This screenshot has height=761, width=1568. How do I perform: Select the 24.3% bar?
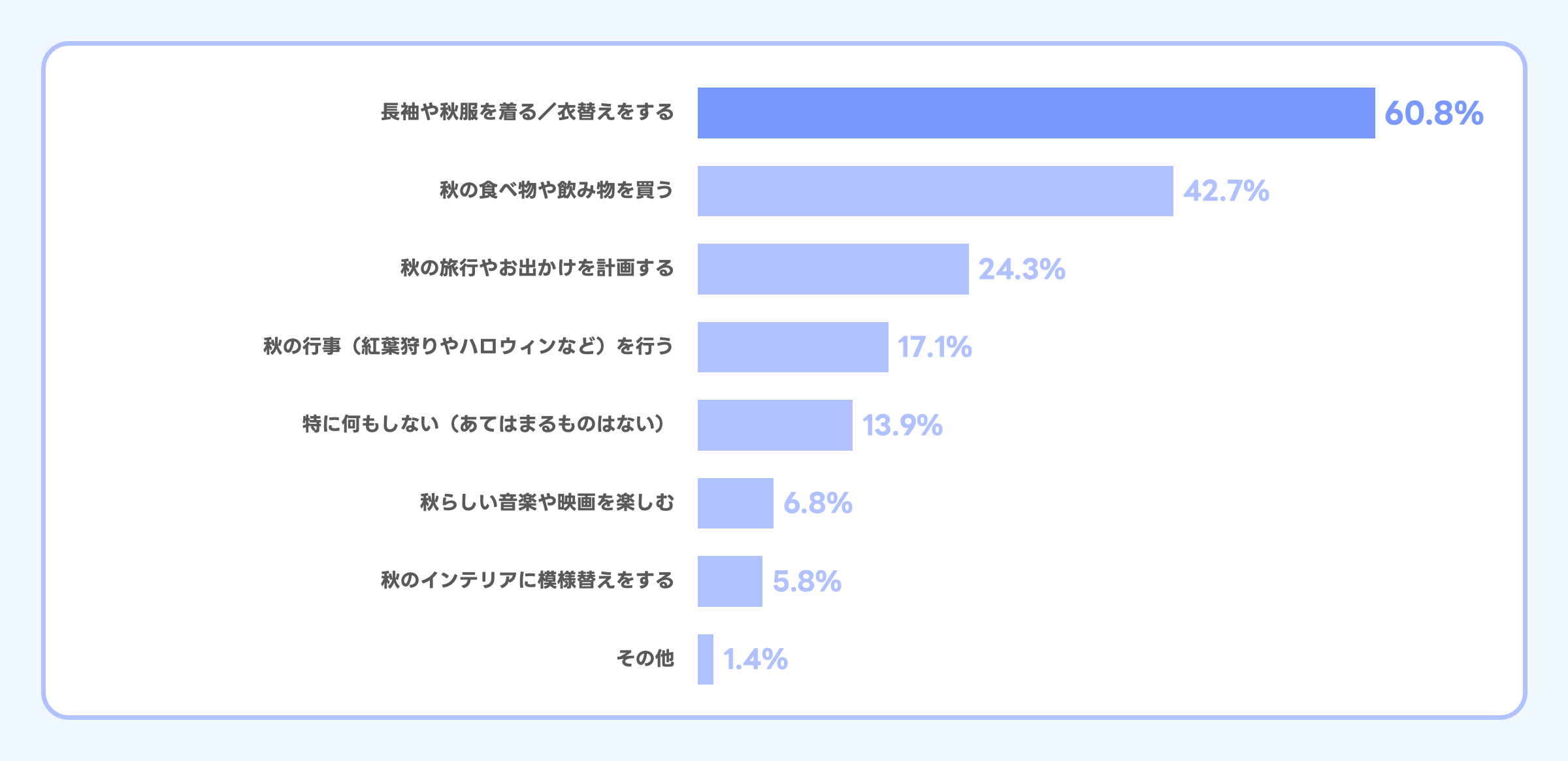tap(833, 269)
